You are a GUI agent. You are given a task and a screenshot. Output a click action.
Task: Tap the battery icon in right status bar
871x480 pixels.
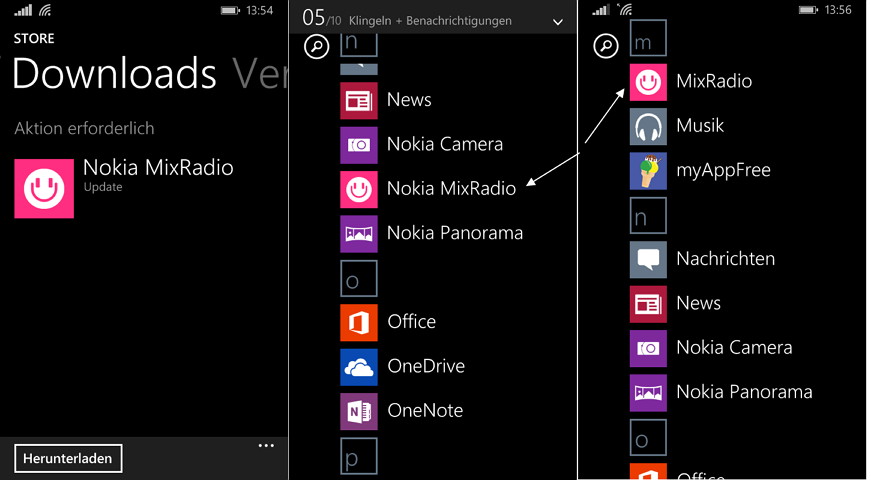808,10
